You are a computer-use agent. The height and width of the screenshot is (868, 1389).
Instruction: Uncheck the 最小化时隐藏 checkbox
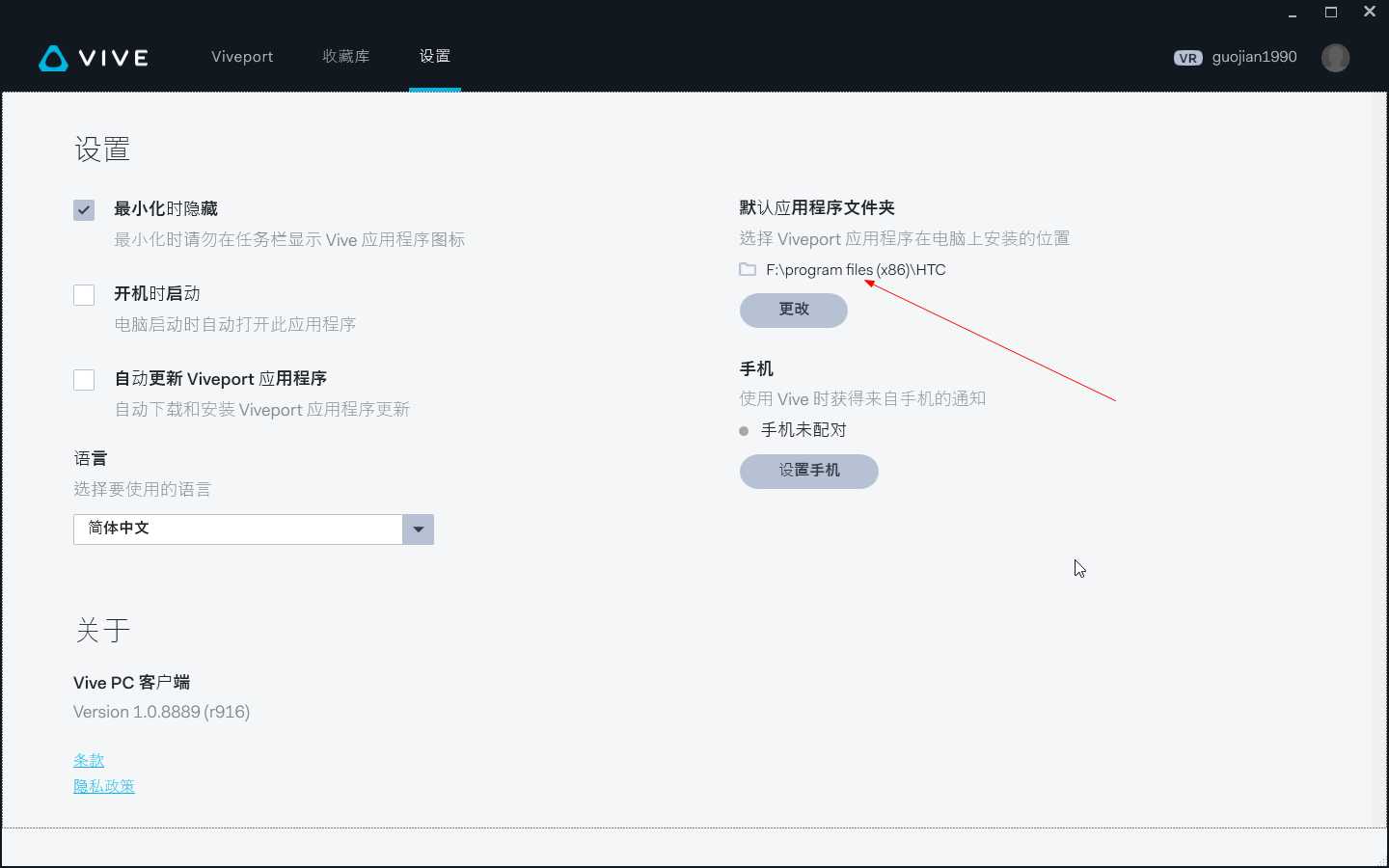84,210
